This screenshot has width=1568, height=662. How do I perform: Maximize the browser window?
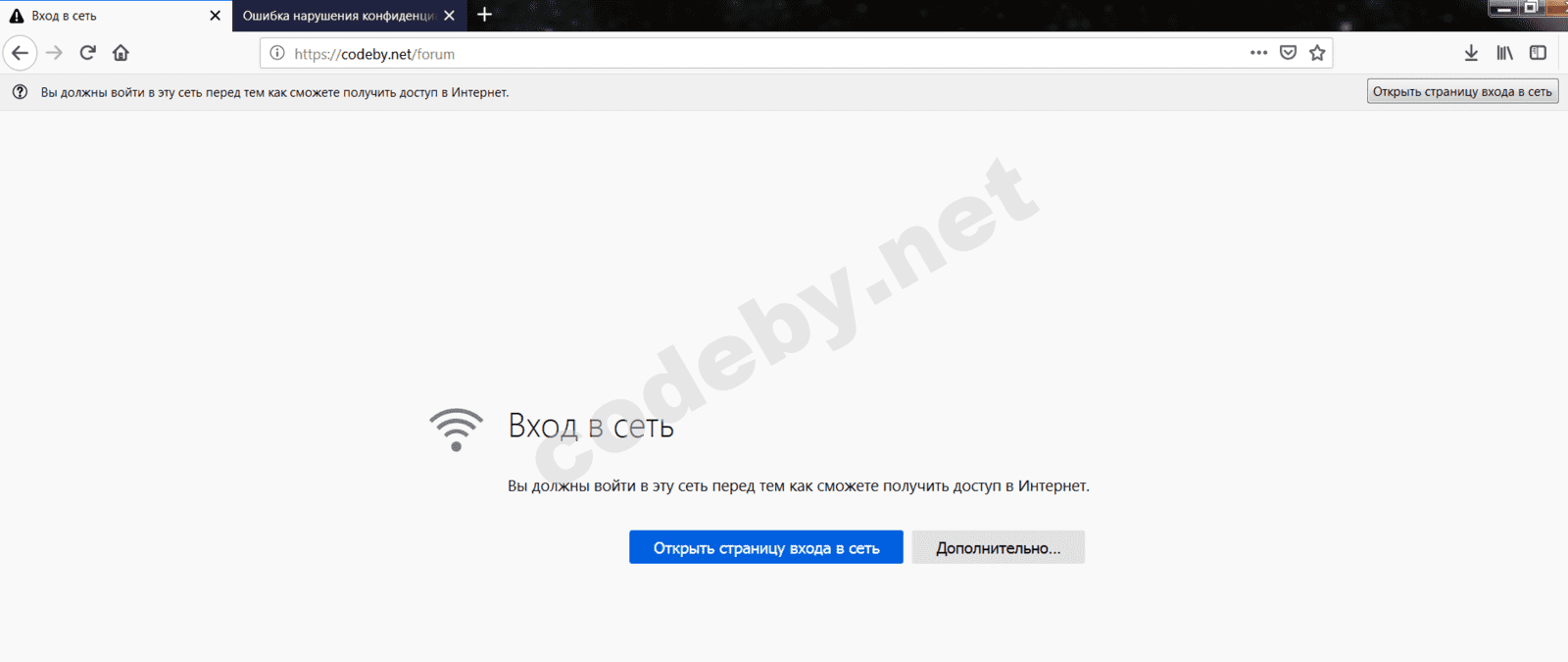pyautogui.click(x=1531, y=8)
